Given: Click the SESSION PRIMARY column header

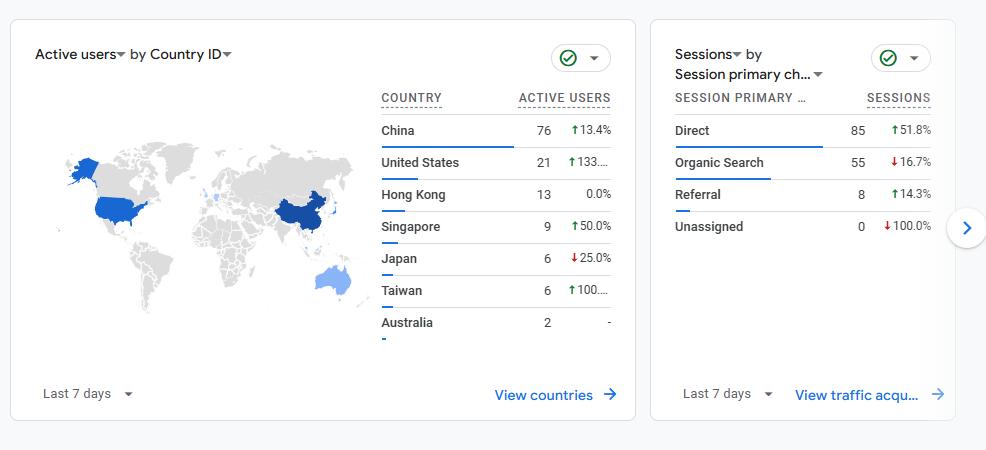Looking at the screenshot, I should [x=740, y=98].
